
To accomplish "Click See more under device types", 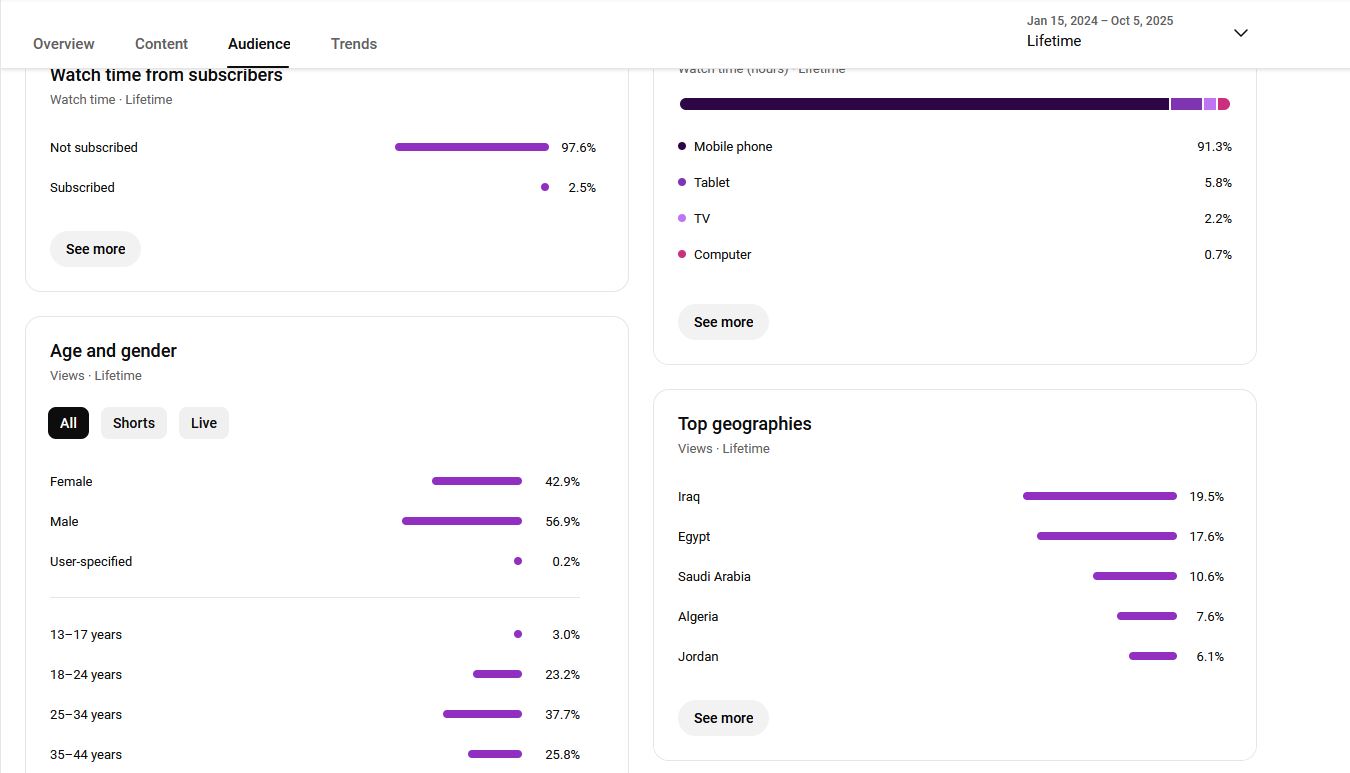I will pyautogui.click(x=723, y=322).
